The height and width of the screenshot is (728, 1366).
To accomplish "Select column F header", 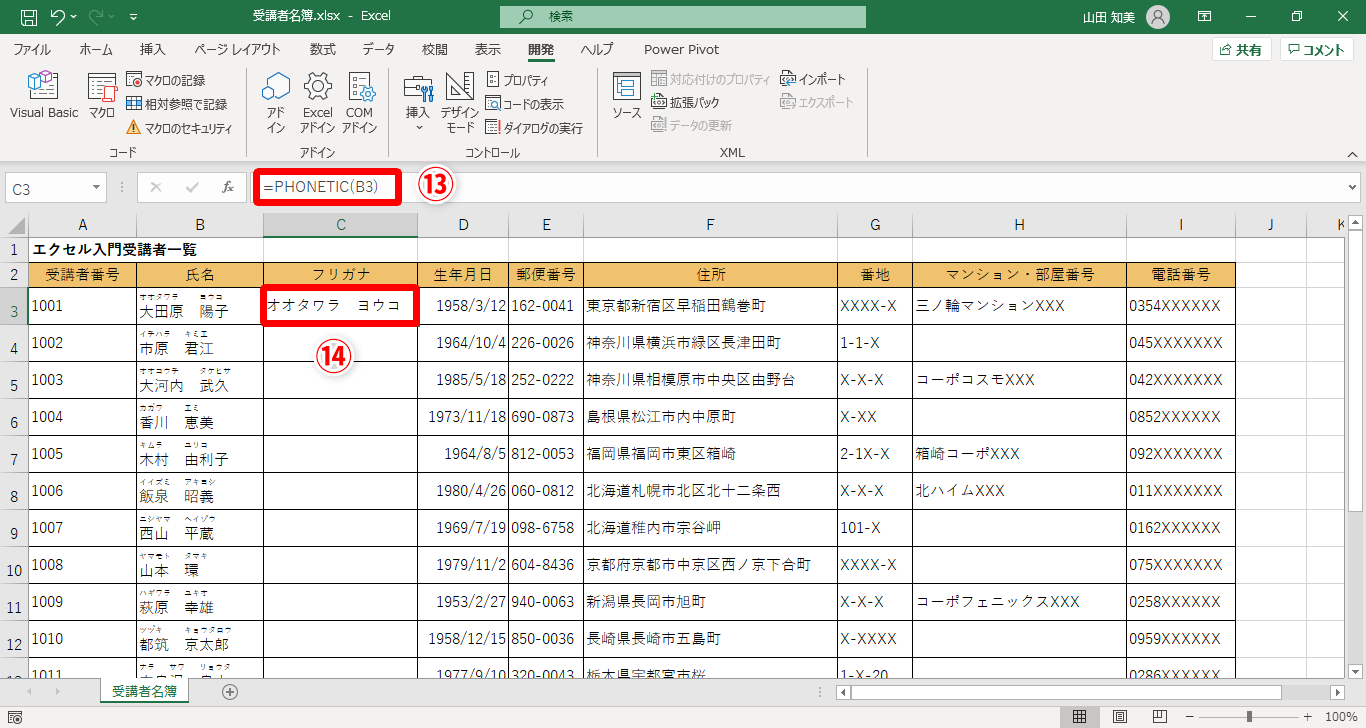I will [710, 225].
